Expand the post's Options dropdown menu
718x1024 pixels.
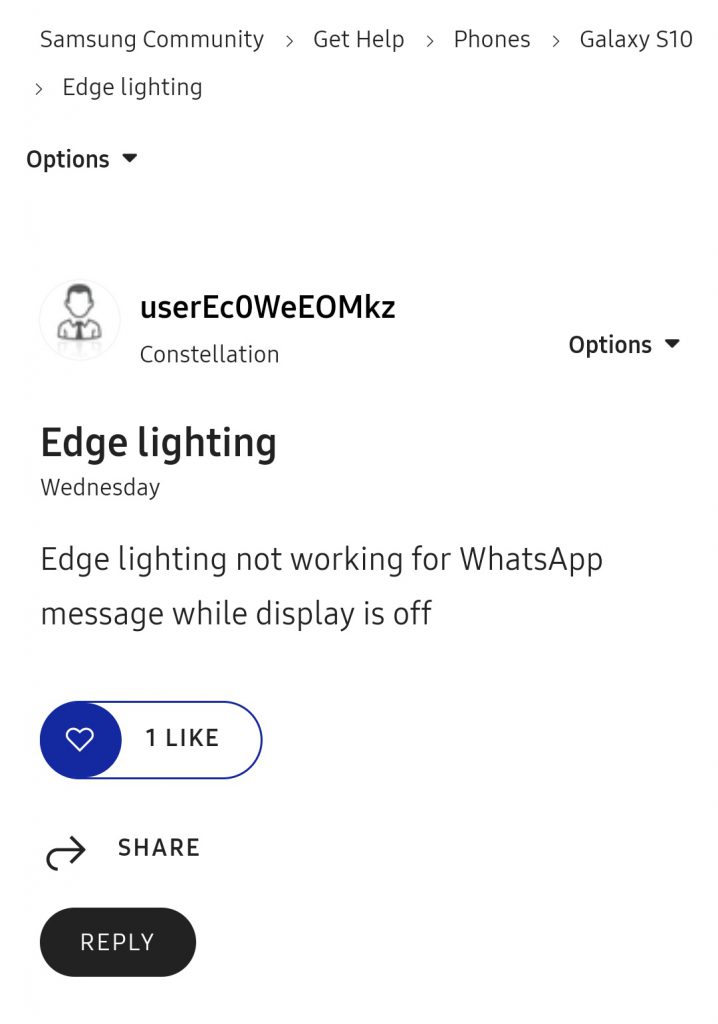[x=623, y=345]
